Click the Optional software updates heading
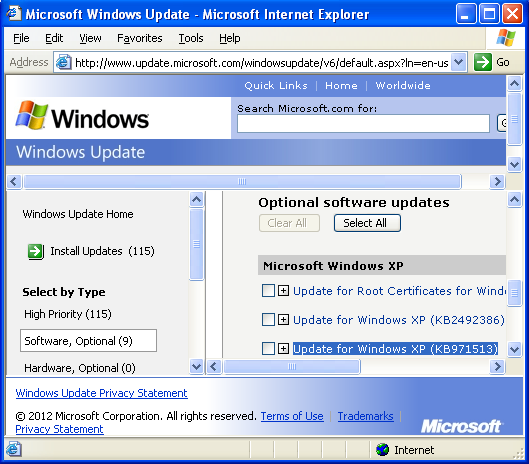This screenshot has width=529, height=464. (354, 202)
